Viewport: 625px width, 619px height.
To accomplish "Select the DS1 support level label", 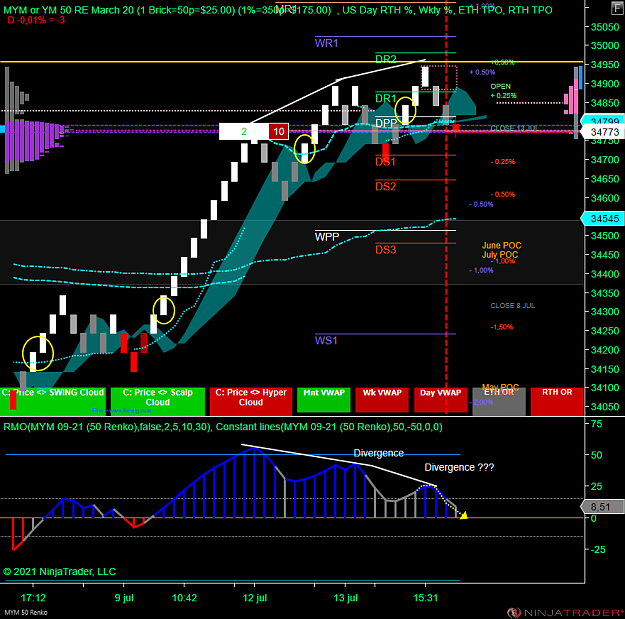I will (385, 162).
